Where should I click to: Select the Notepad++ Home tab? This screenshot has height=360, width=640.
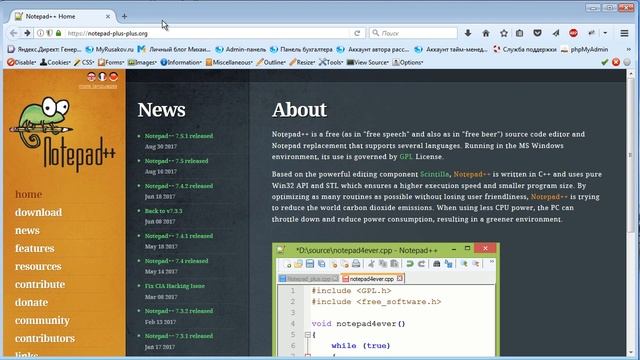[62, 16]
